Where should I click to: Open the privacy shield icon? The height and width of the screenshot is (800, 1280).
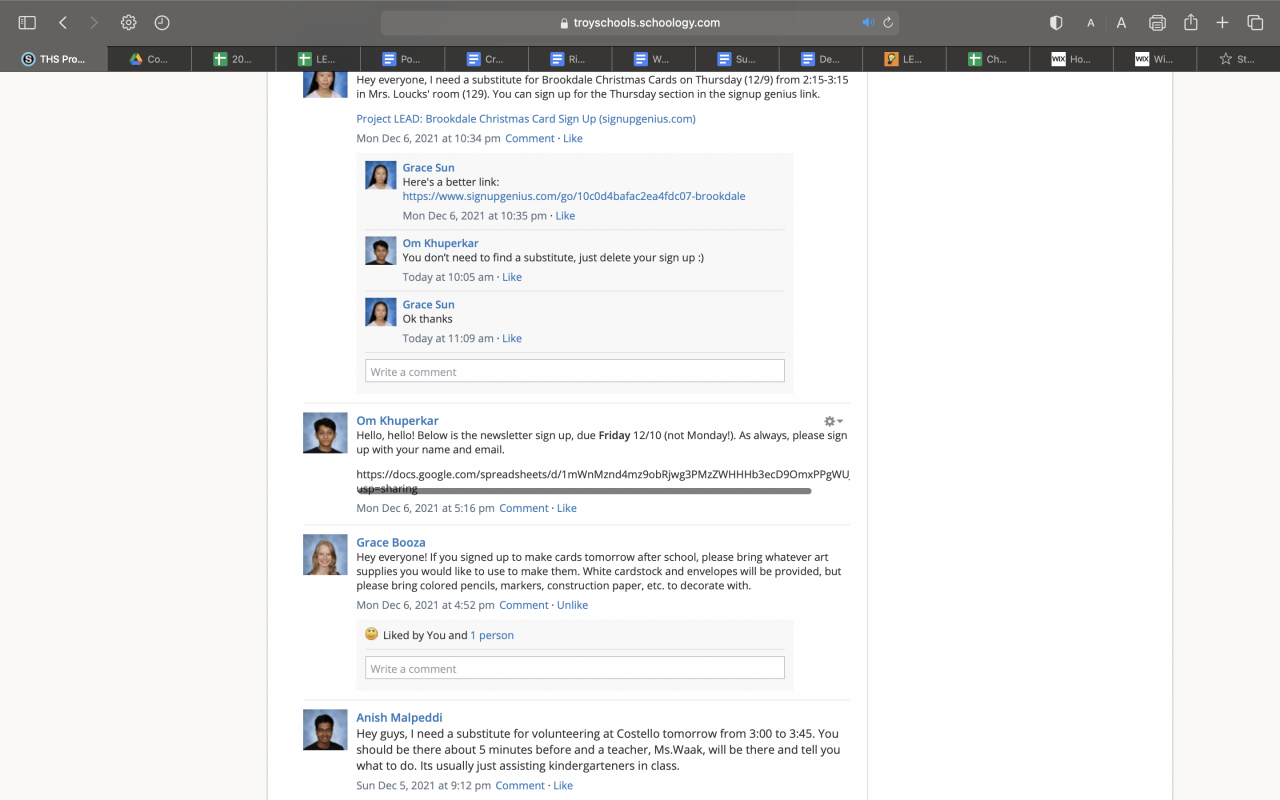click(1056, 22)
